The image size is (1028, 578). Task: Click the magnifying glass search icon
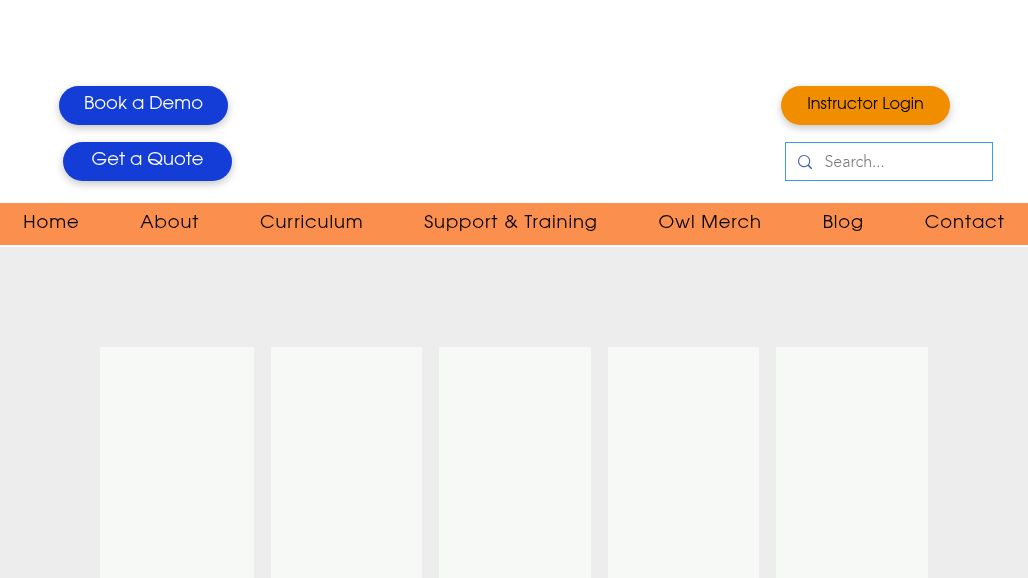pyautogui.click(x=805, y=162)
